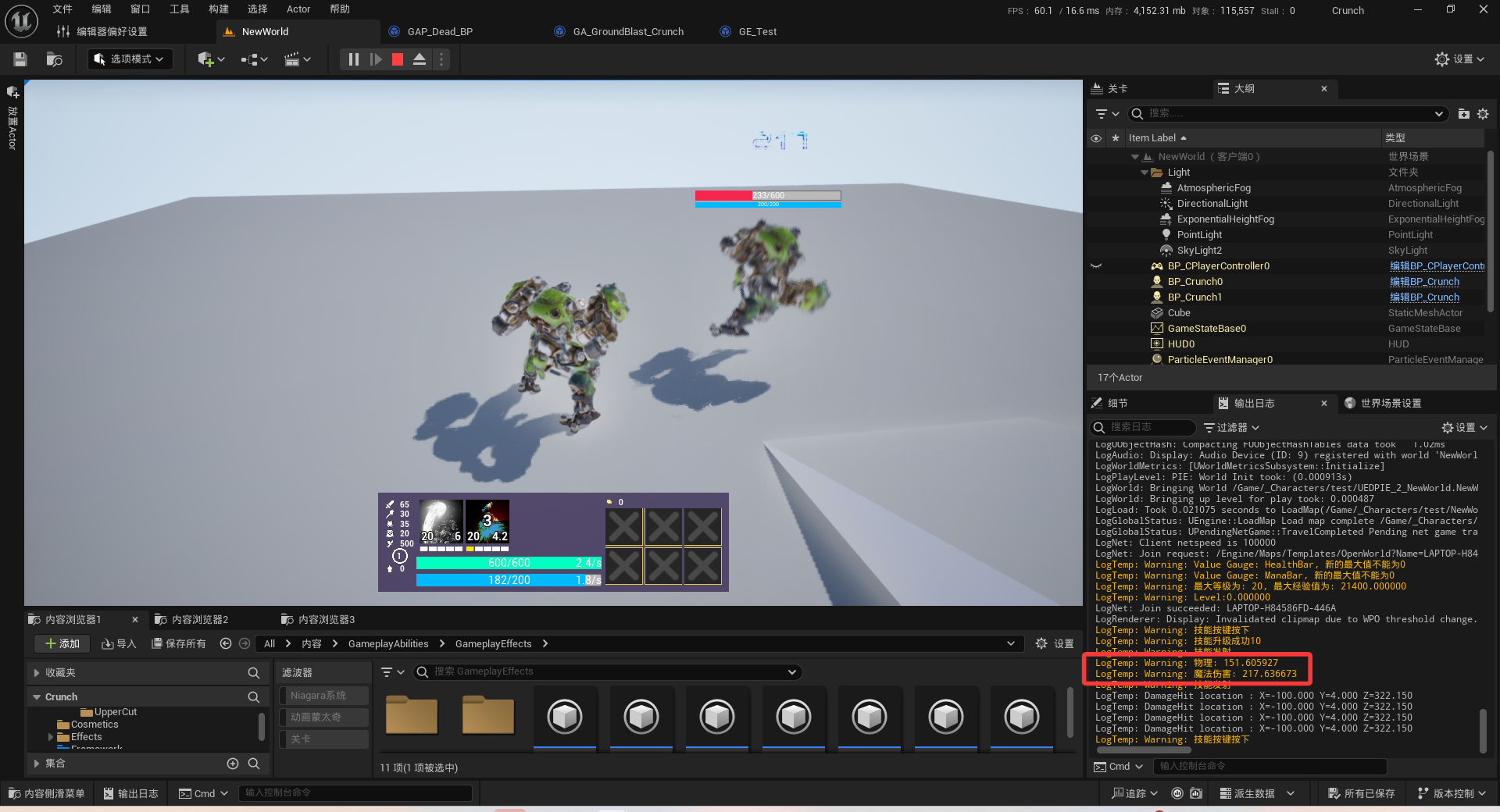Click the output log vertical scrollbar
Viewport: 1500px width, 812px height.
click(x=1483, y=731)
